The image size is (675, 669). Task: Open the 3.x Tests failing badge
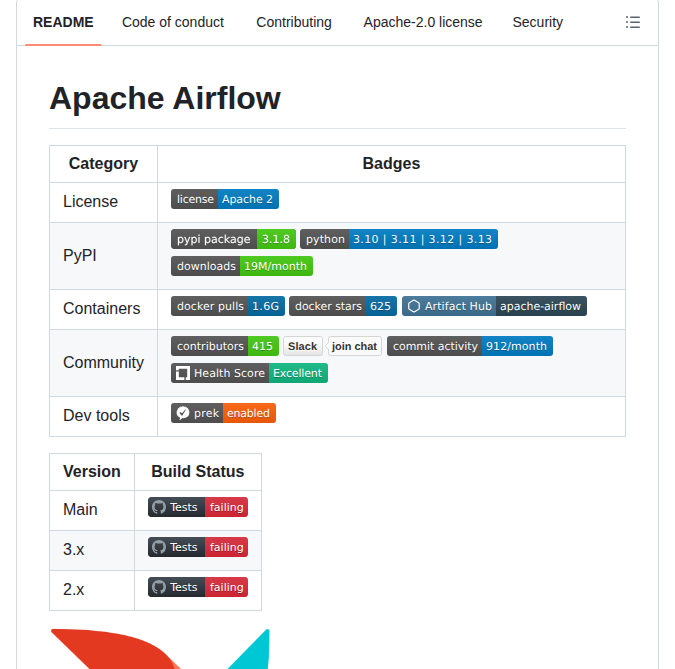(198, 547)
